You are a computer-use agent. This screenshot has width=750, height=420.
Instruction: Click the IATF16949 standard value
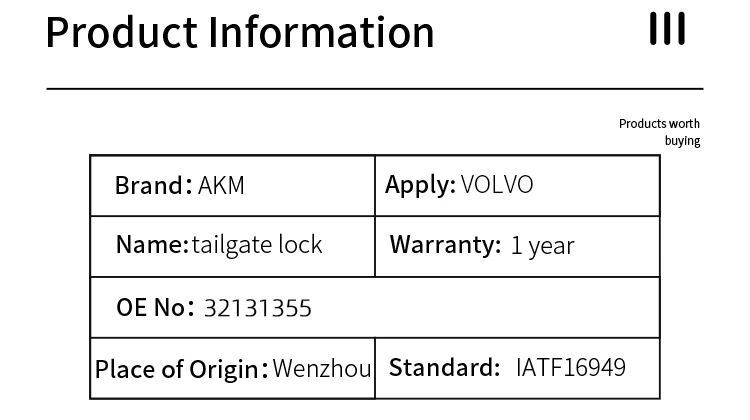pos(571,367)
